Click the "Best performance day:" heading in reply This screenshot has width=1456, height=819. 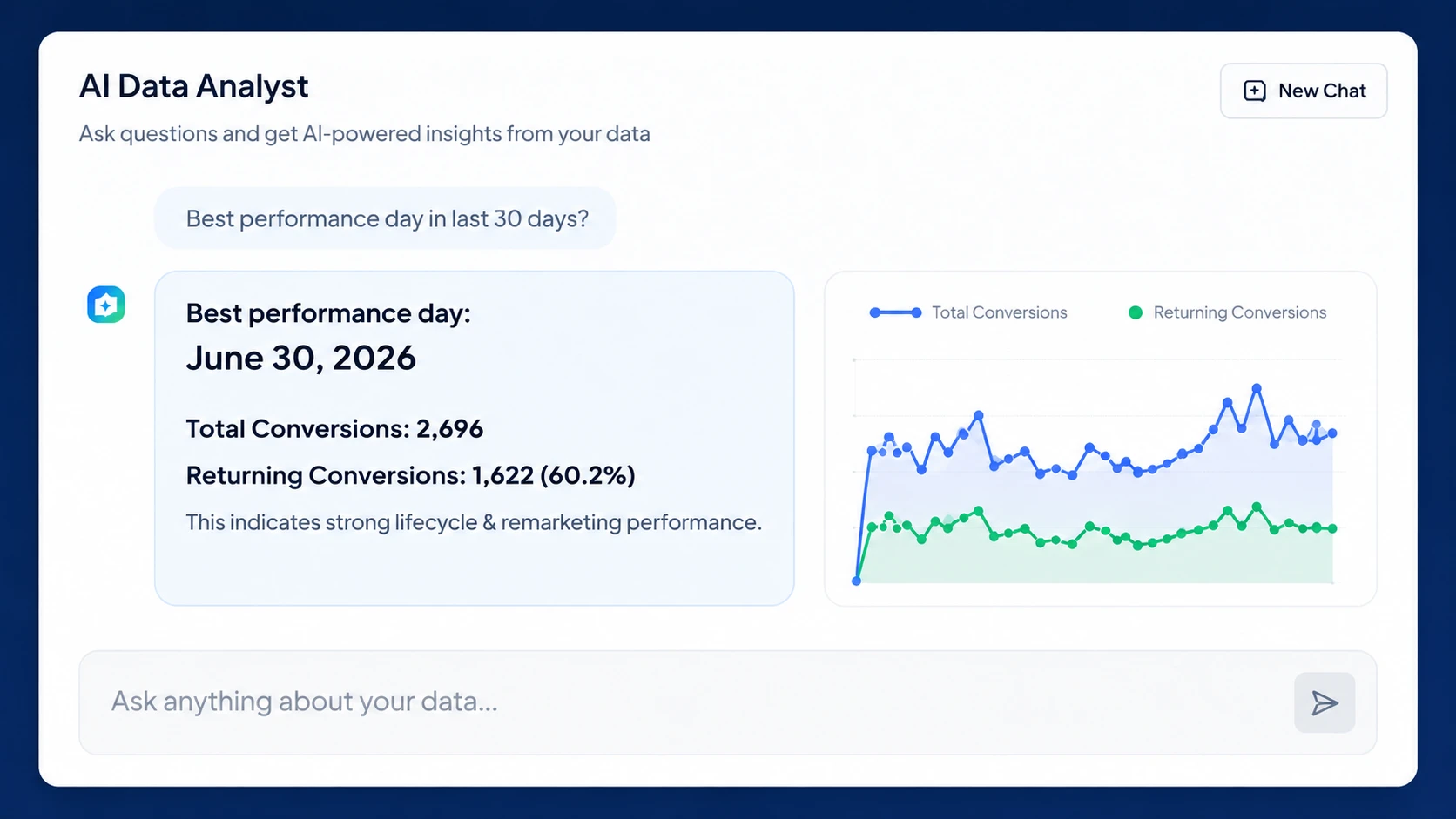[328, 313]
